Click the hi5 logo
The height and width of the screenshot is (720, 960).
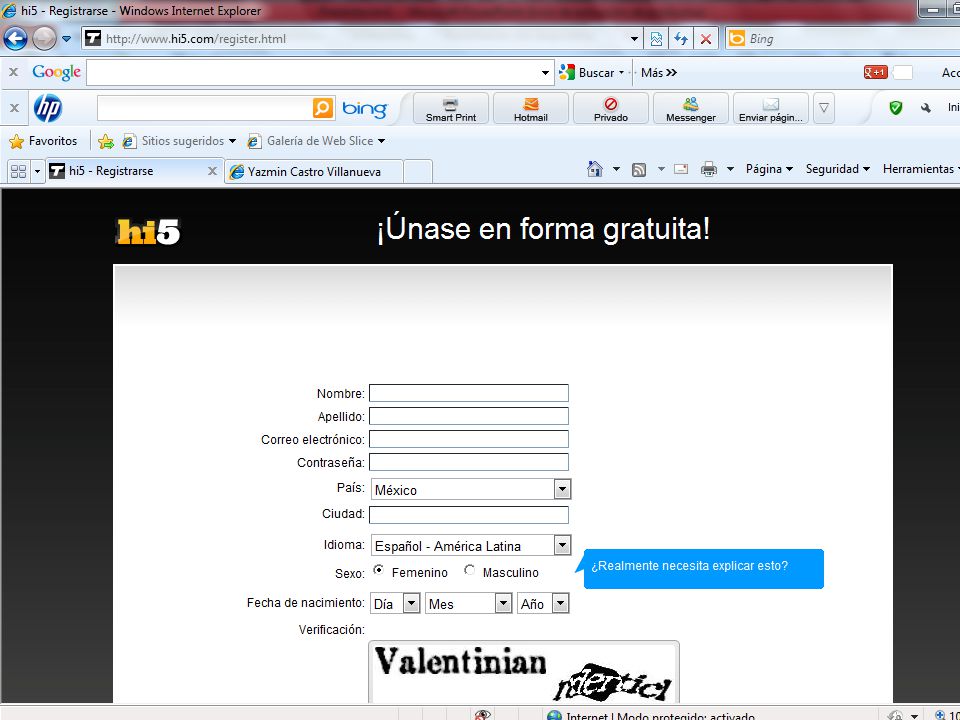point(148,231)
